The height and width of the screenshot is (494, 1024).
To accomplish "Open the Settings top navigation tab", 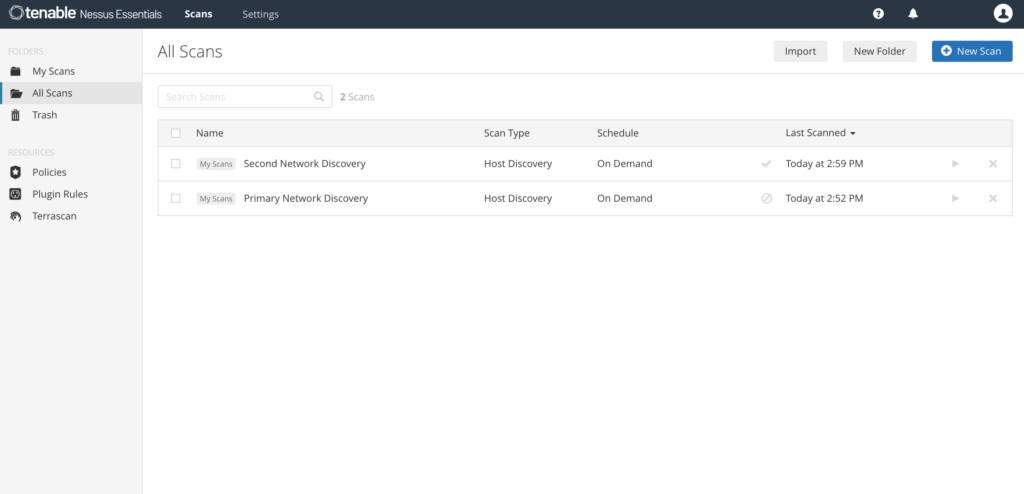I will [x=261, y=14].
